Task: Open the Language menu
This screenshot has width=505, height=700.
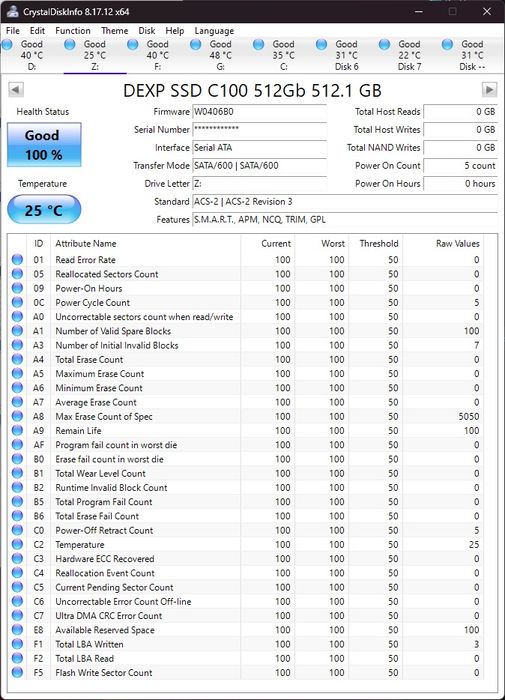Action: (x=214, y=30)
